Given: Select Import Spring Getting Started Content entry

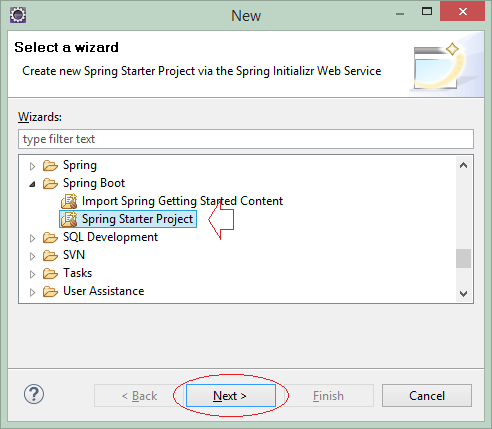Looking at the screenshot, I should click(x=172, y=201).
